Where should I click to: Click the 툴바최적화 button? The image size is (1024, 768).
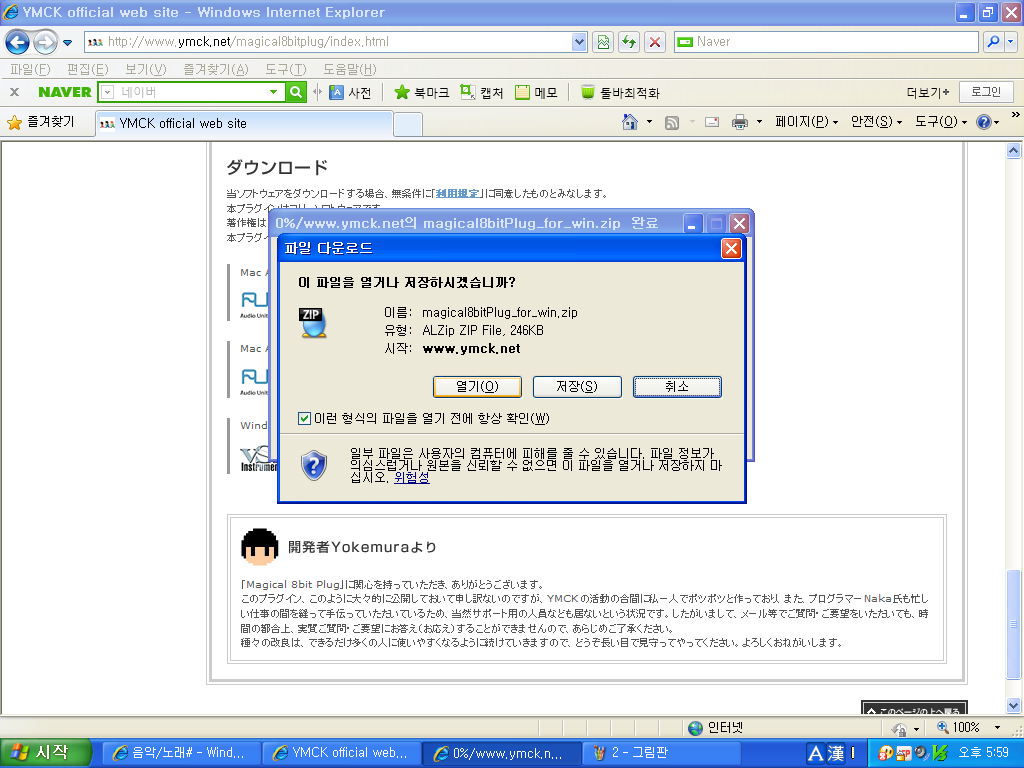(620, 93)
